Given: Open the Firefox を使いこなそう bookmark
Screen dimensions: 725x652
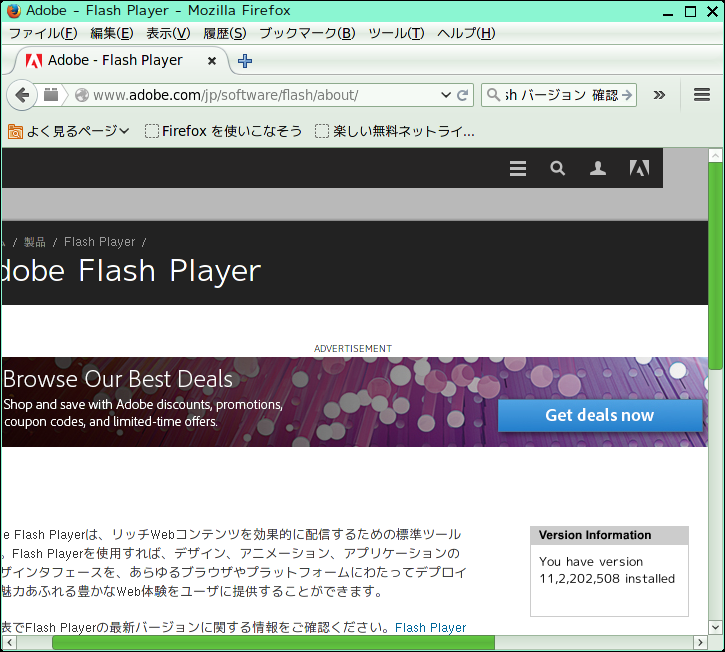Looking at the screenshot, I should coord(223,131).
